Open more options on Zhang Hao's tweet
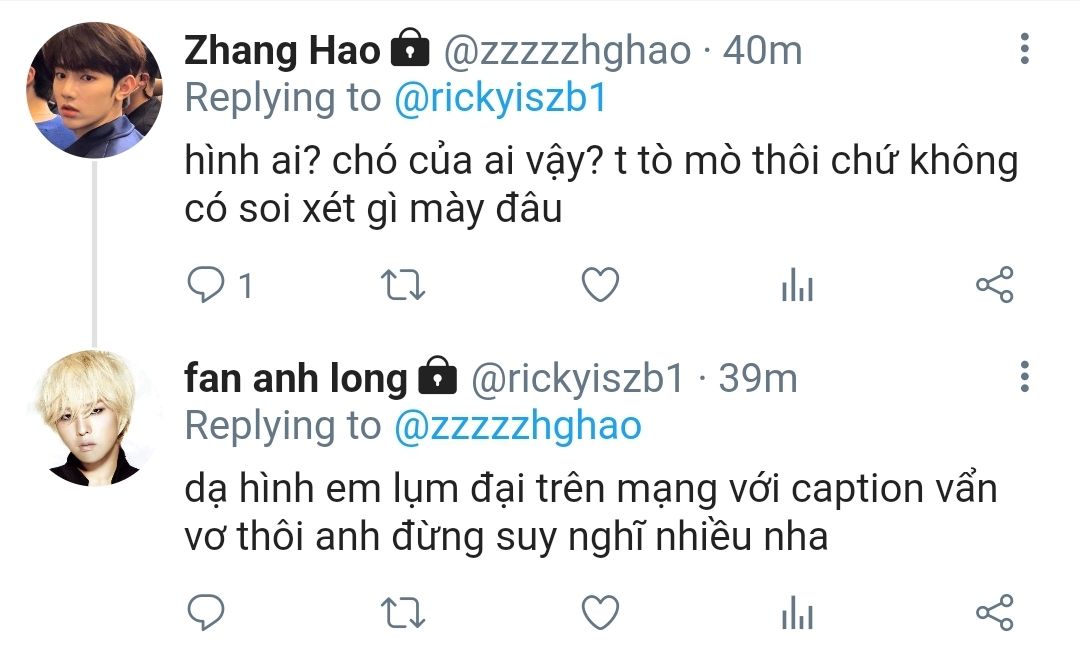The width and height of the screenshot is (1080, 654). pos(1025,49)
